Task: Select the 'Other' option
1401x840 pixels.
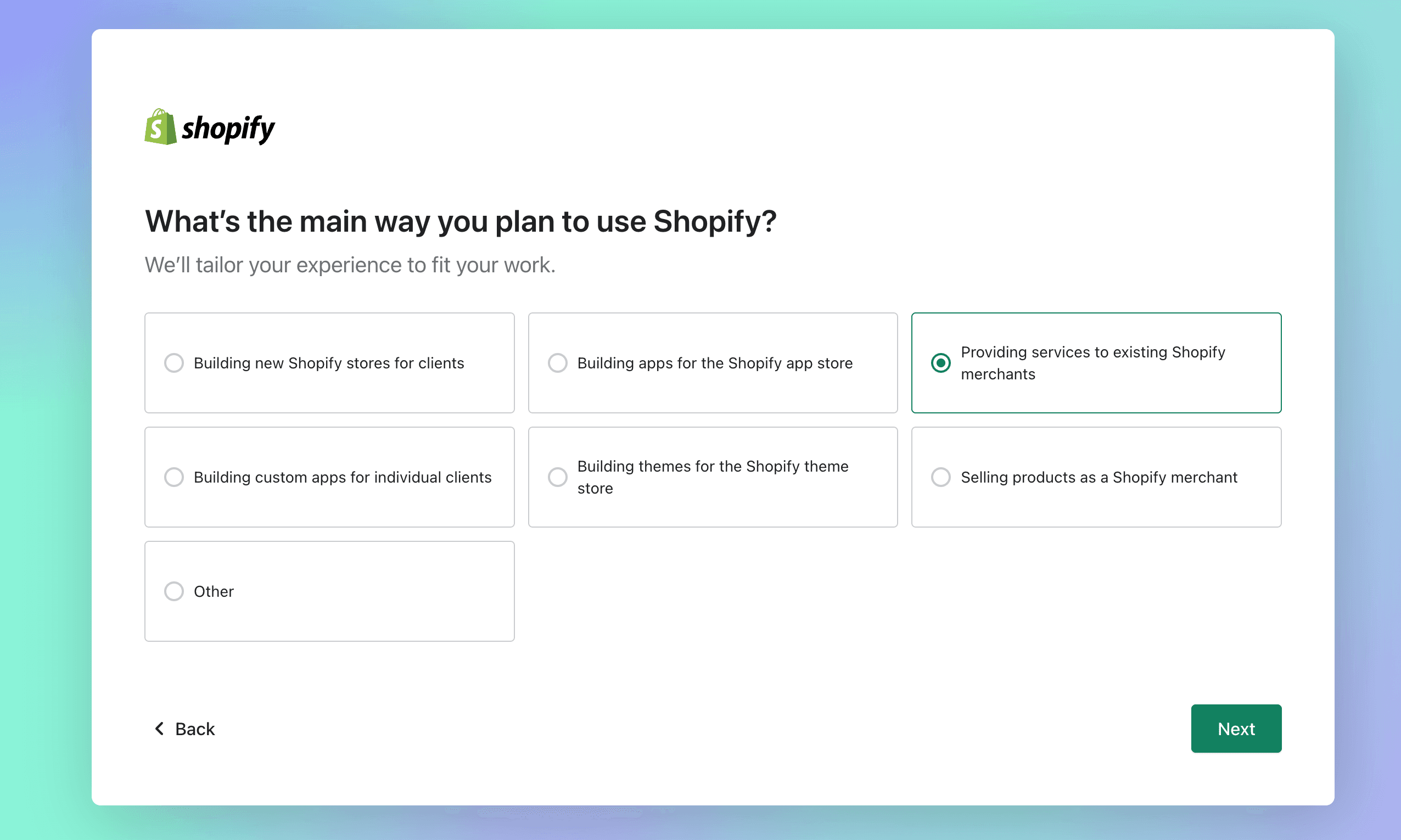Action: pos(174,591)
